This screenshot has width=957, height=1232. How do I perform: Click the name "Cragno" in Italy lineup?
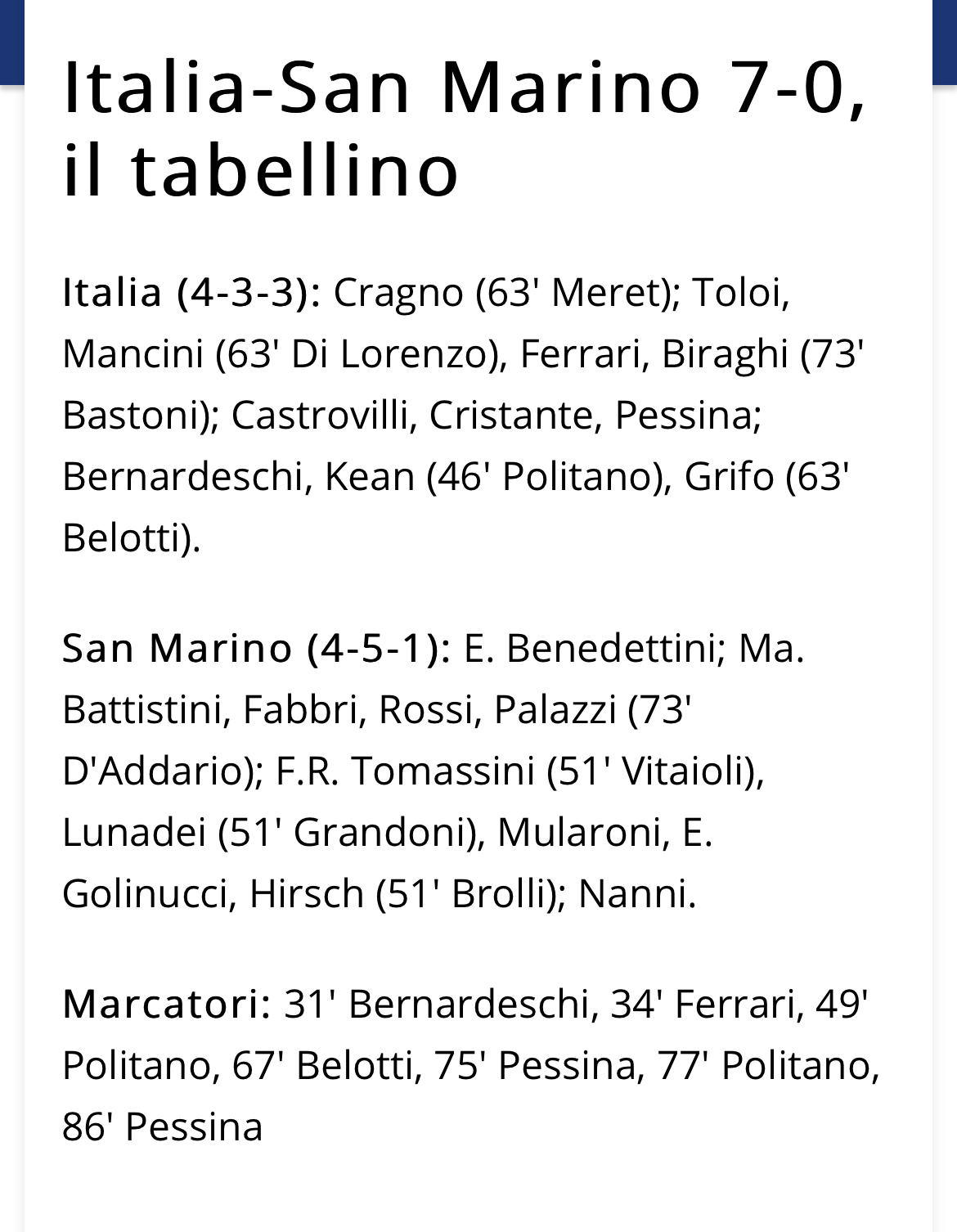[398, 294]
